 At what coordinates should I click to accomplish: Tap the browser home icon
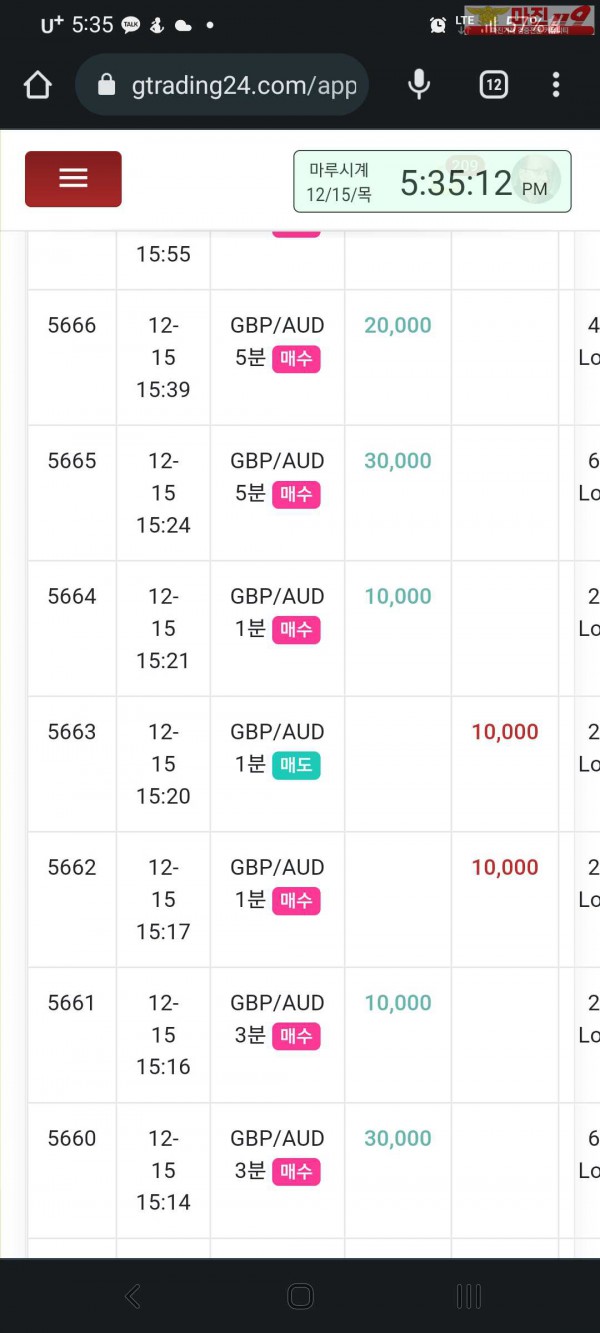[37, 85]
